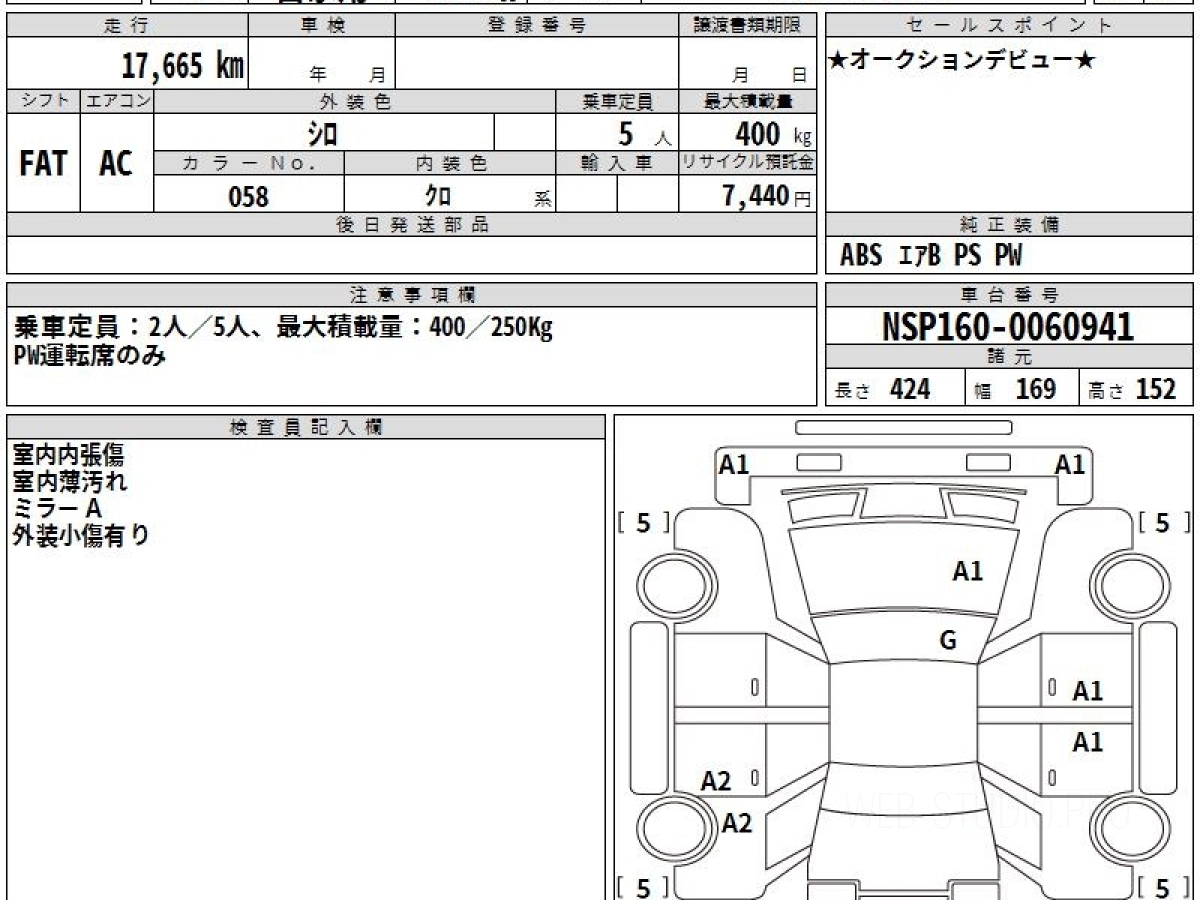The image size is (1200, 900).
Task: Click the width value 169
Action: click(1036, 389)
